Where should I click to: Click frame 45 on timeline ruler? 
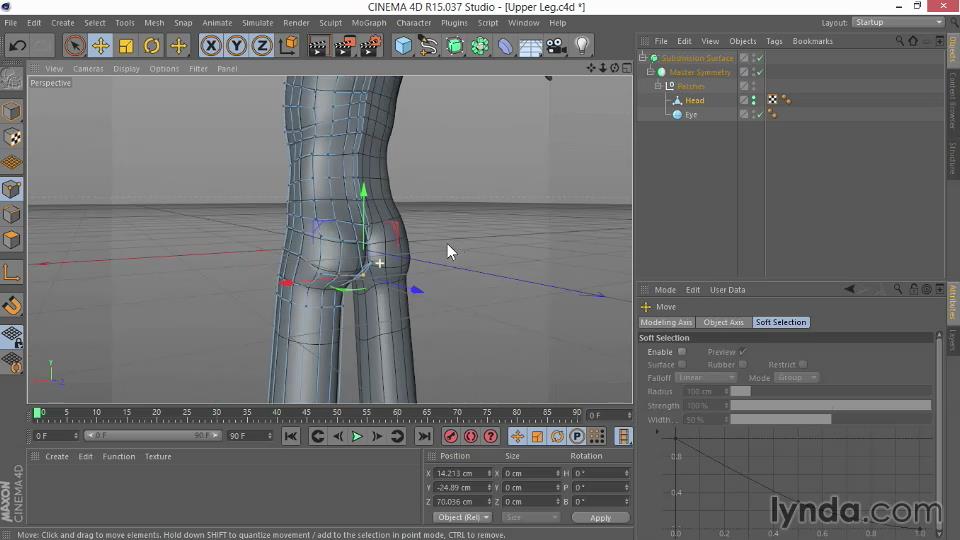tap(307, 413)
